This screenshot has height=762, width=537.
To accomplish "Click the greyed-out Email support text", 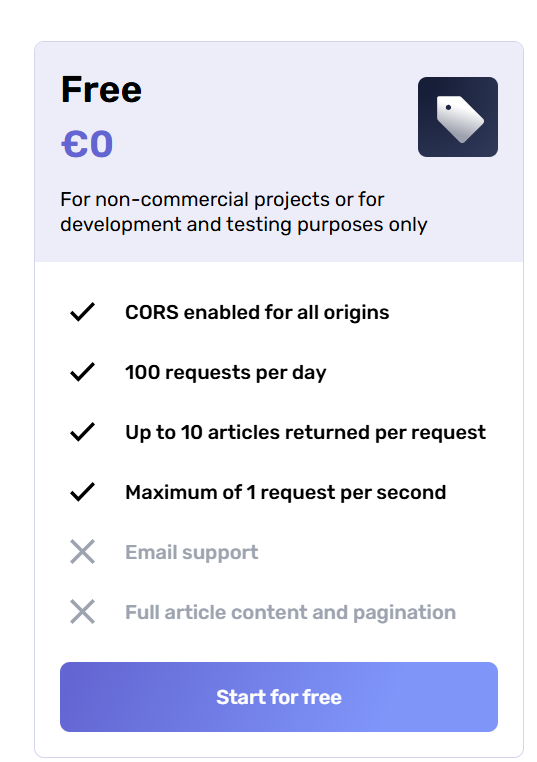I will tap(191, 553).
